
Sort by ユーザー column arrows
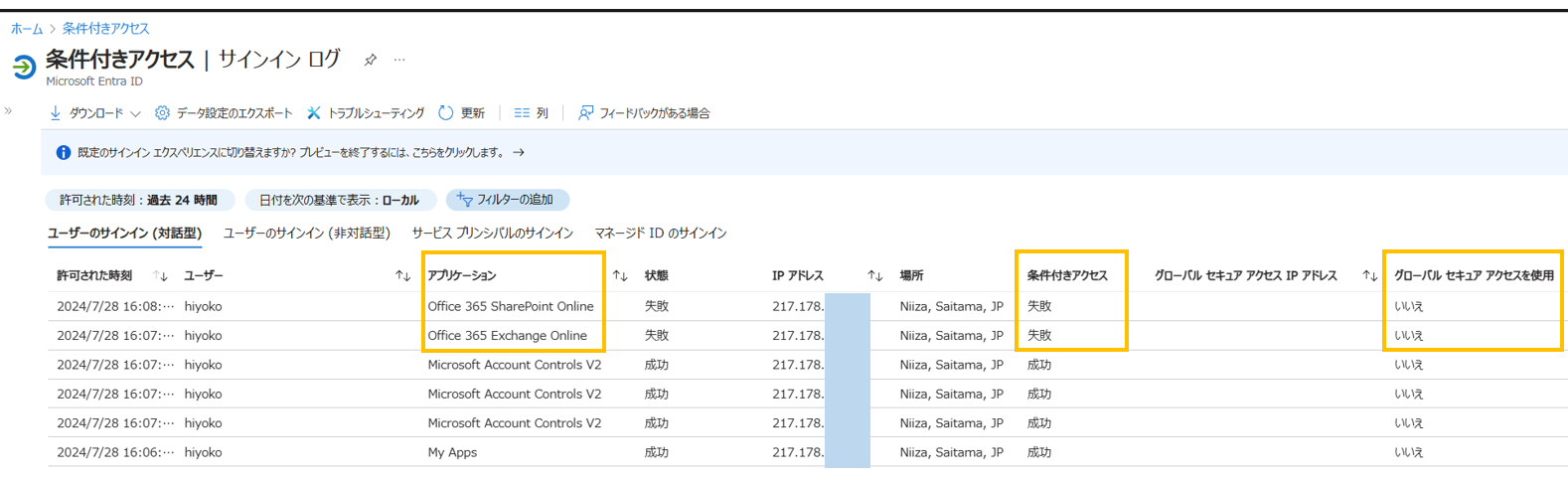click(x=402, y=276)
